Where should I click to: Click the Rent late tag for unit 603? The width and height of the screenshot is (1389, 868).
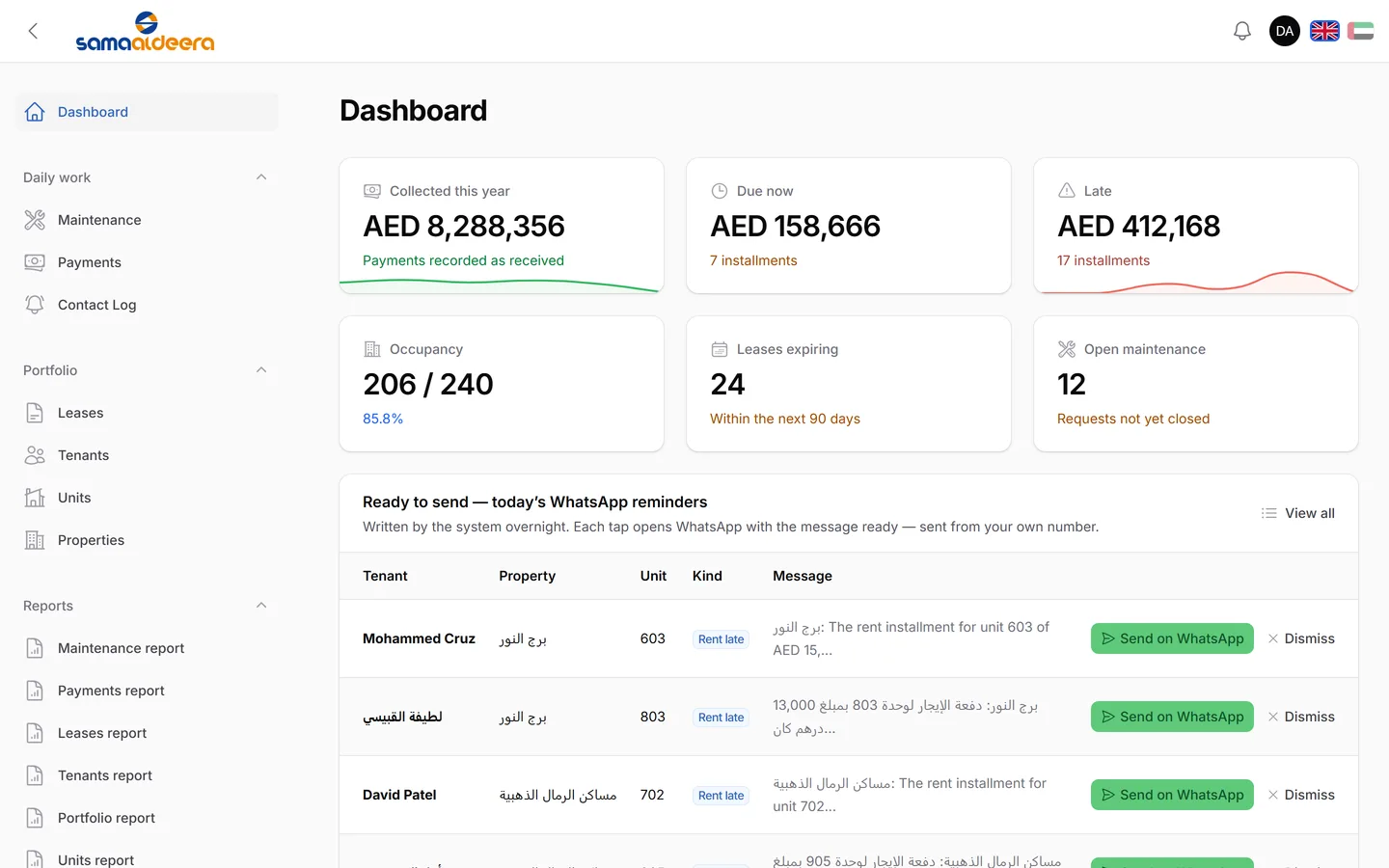click(x=721, y=639)
